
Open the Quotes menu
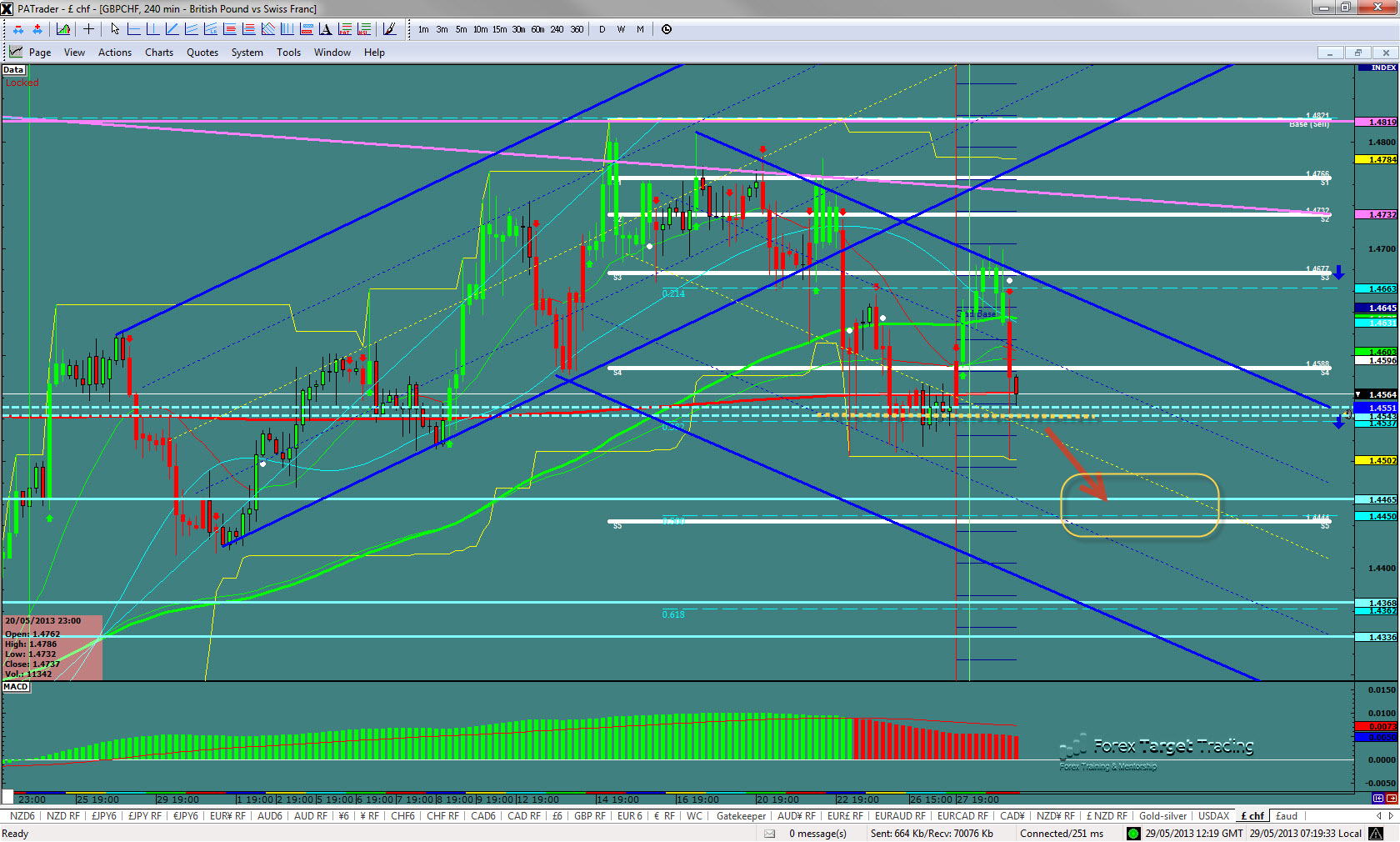pos(202,53)
